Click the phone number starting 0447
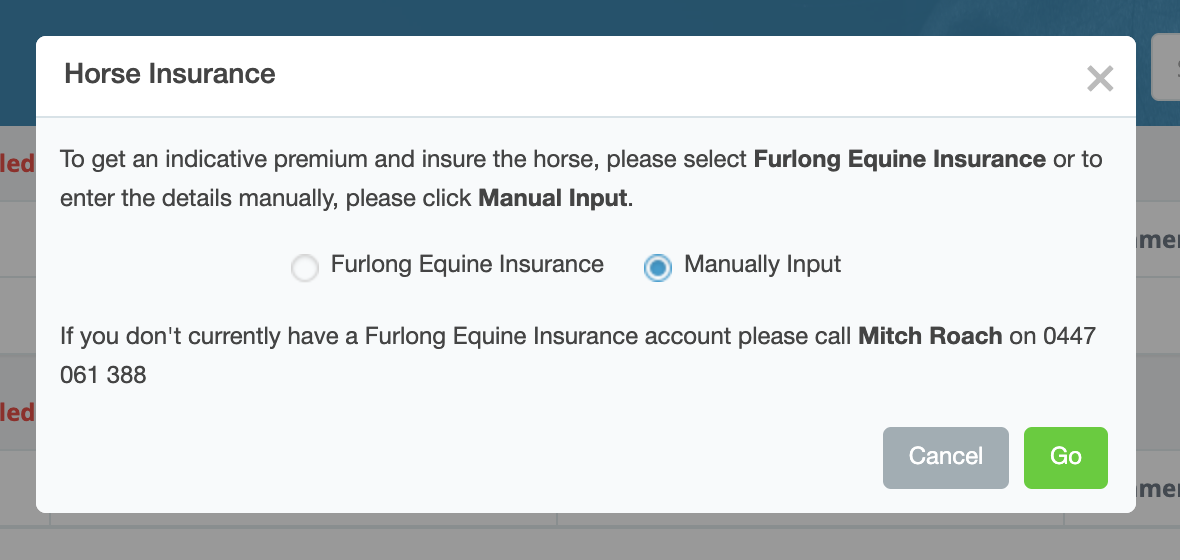The height and width of the screenshot is (560, 1180). click(1069, 336)
